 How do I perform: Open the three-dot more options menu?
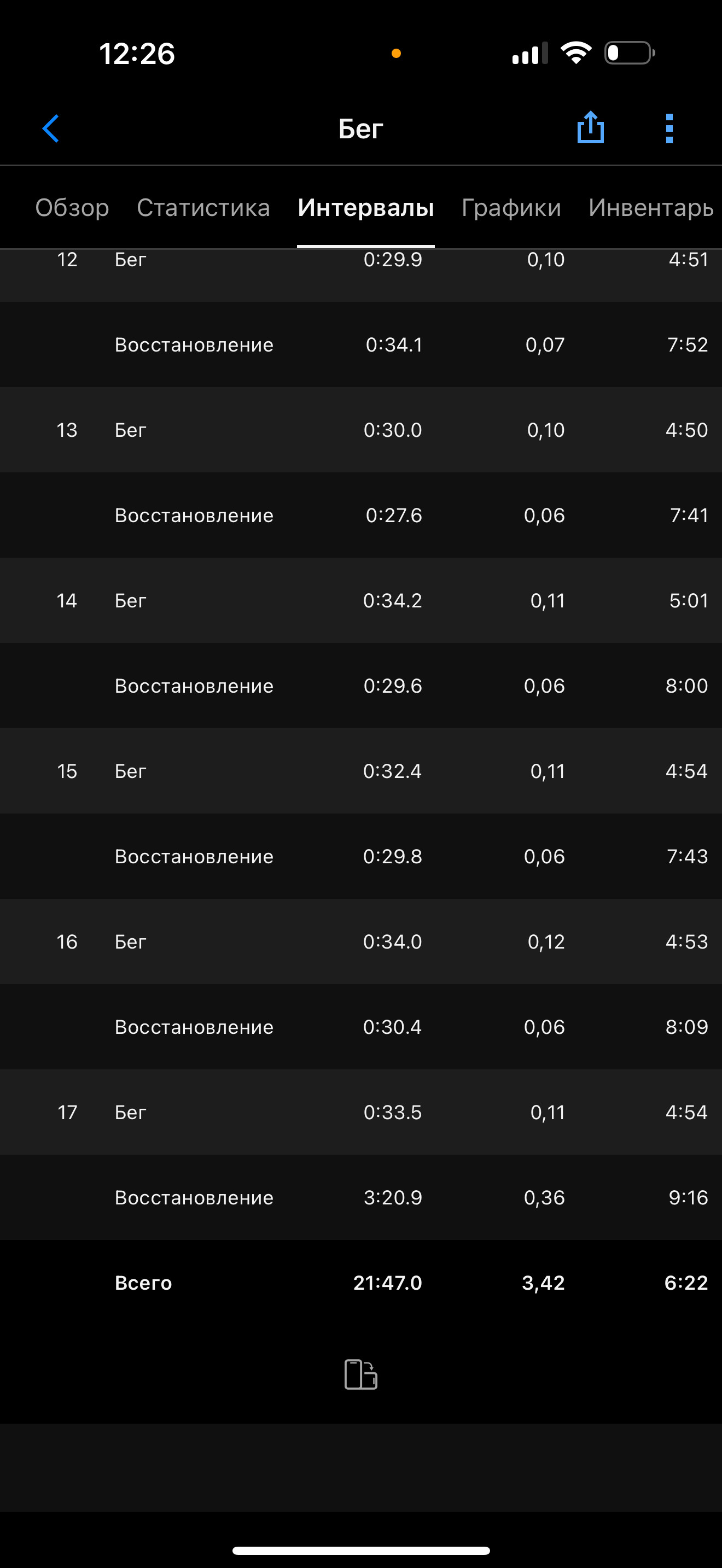[669, 128]
